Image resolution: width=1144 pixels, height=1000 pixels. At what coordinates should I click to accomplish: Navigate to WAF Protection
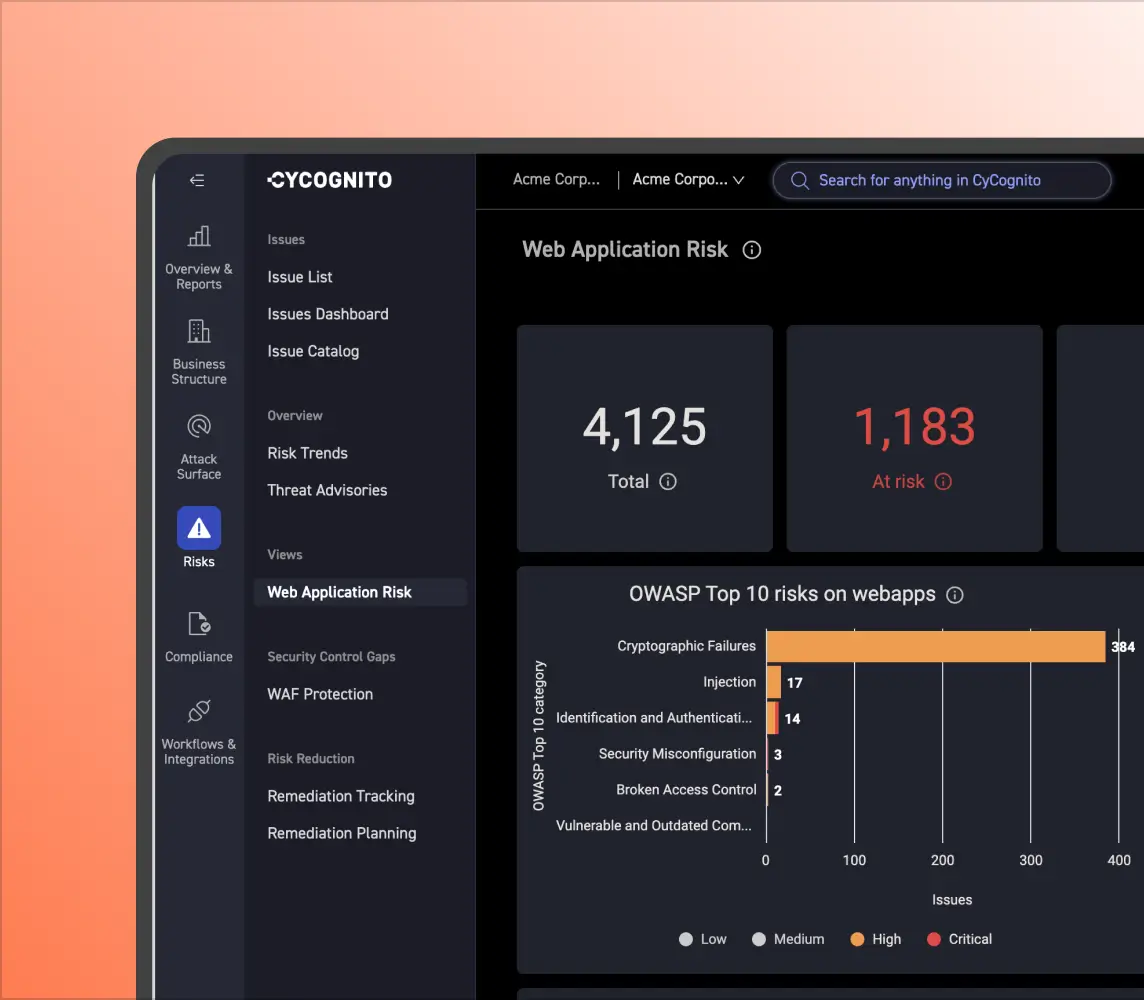pos(320,694)
